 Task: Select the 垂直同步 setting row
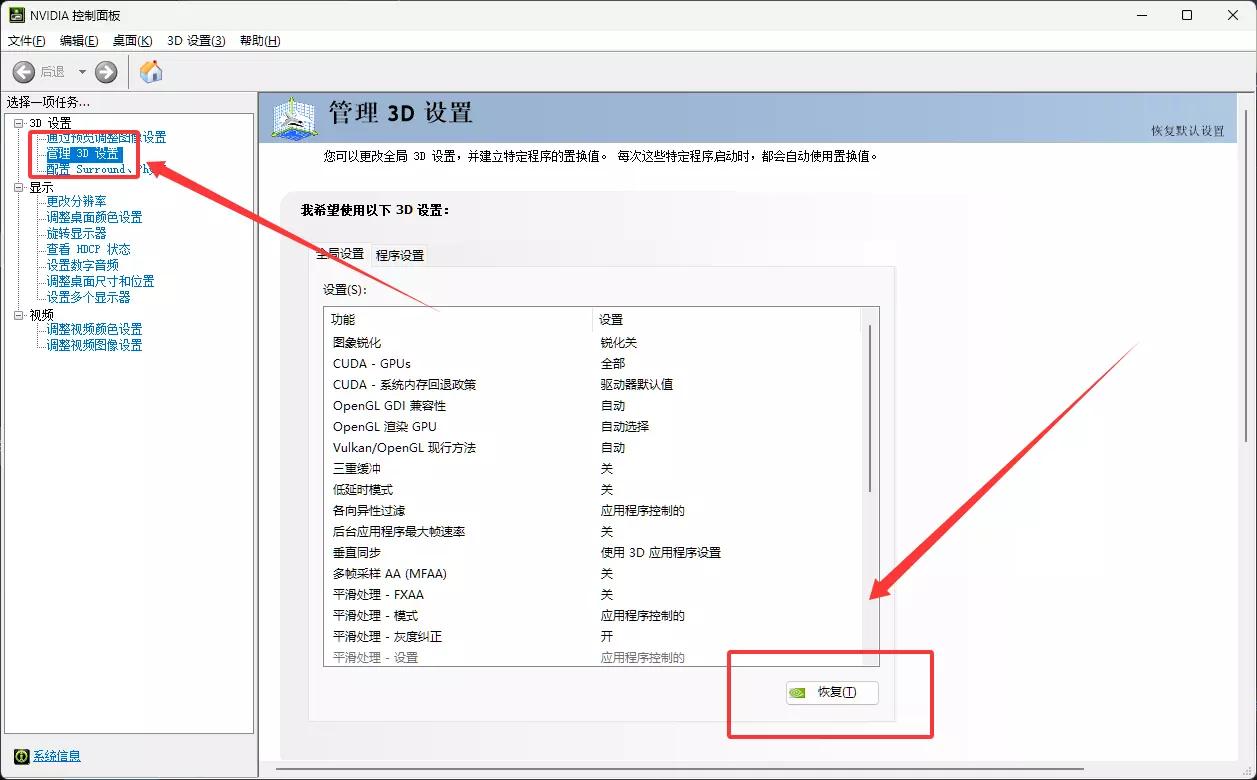pyautogui.click(x=592, y=553)
